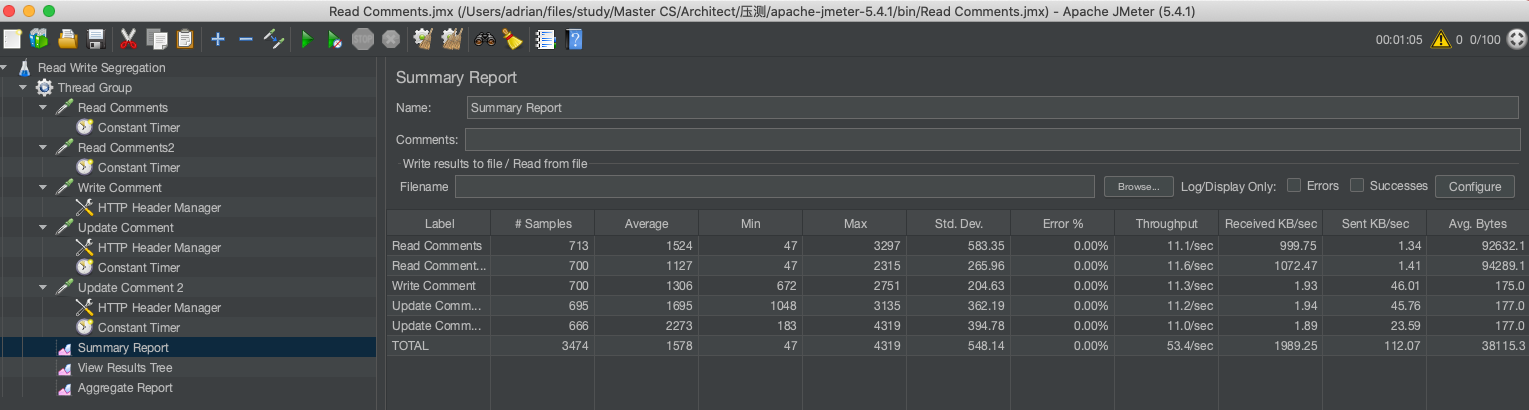Open Help with question mark icon
This screenshot has height=410, width=1529.
(x=574, y=40)
